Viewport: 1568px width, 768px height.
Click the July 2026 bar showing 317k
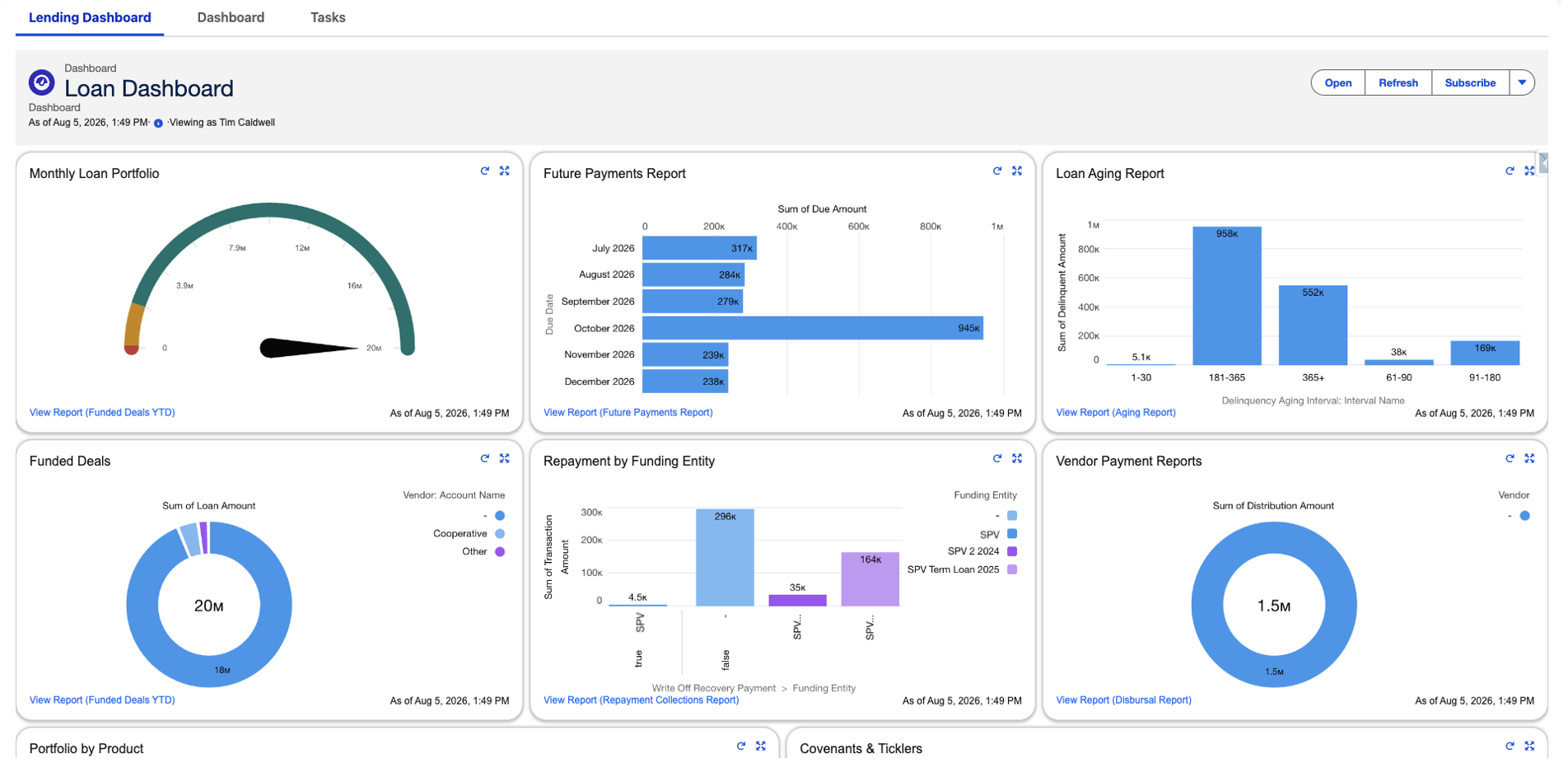pyautogui.click(x=699, y=248)
